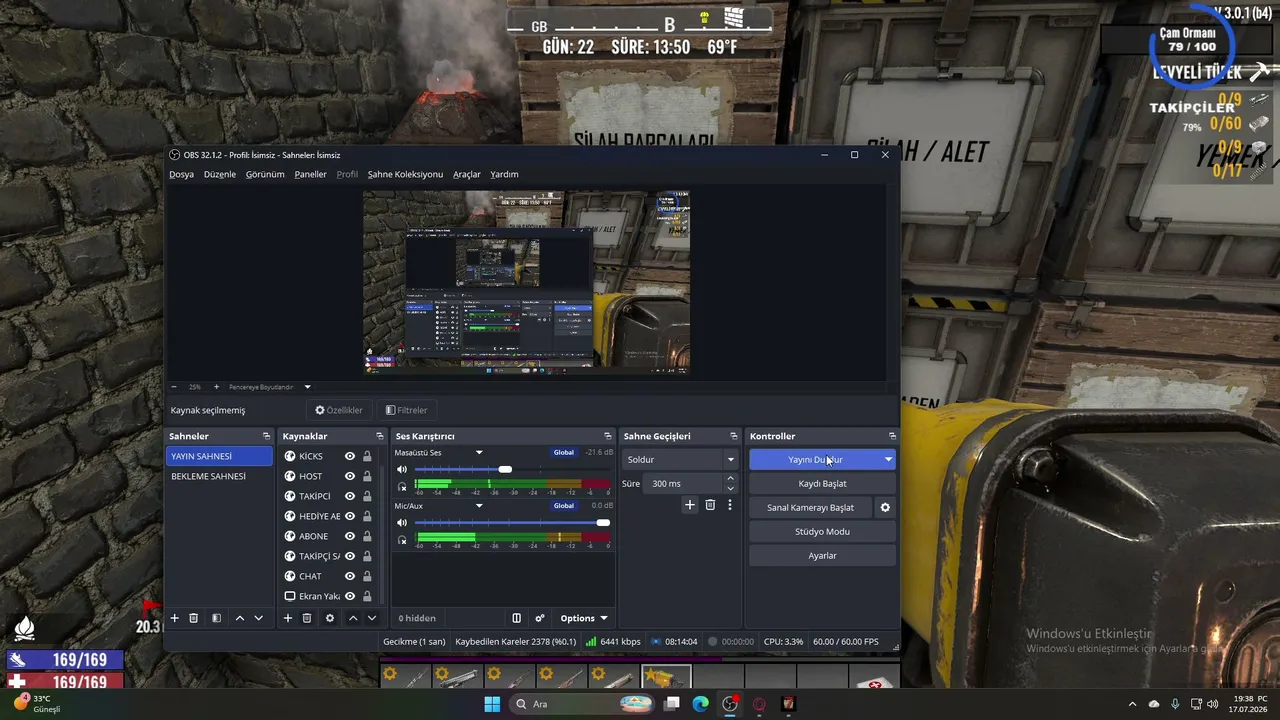Mute the Masaüstü Ses speaker icon

pos(402,469)
